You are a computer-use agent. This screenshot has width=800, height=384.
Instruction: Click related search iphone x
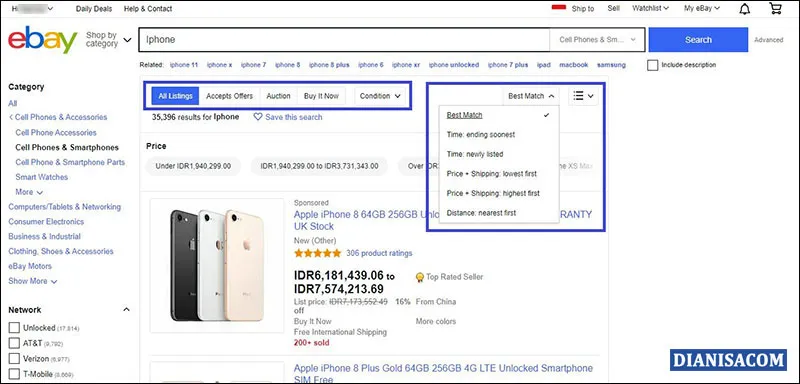tap(219, 65)
